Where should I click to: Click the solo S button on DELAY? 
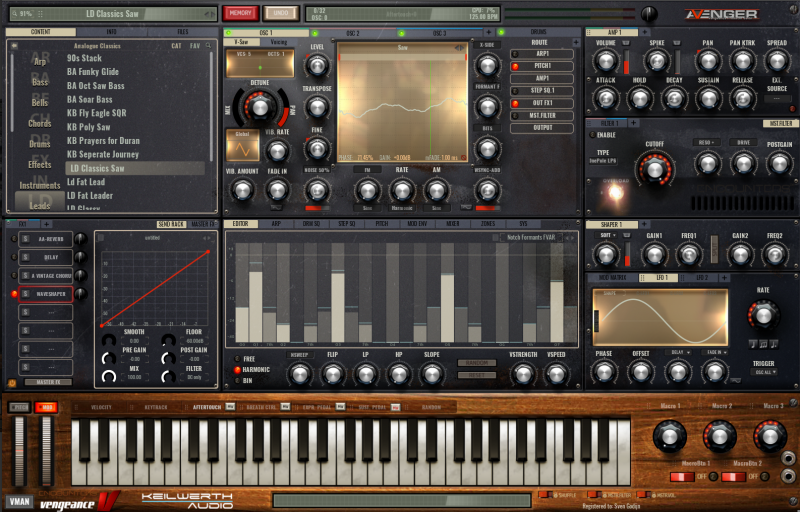pos(26,258)
